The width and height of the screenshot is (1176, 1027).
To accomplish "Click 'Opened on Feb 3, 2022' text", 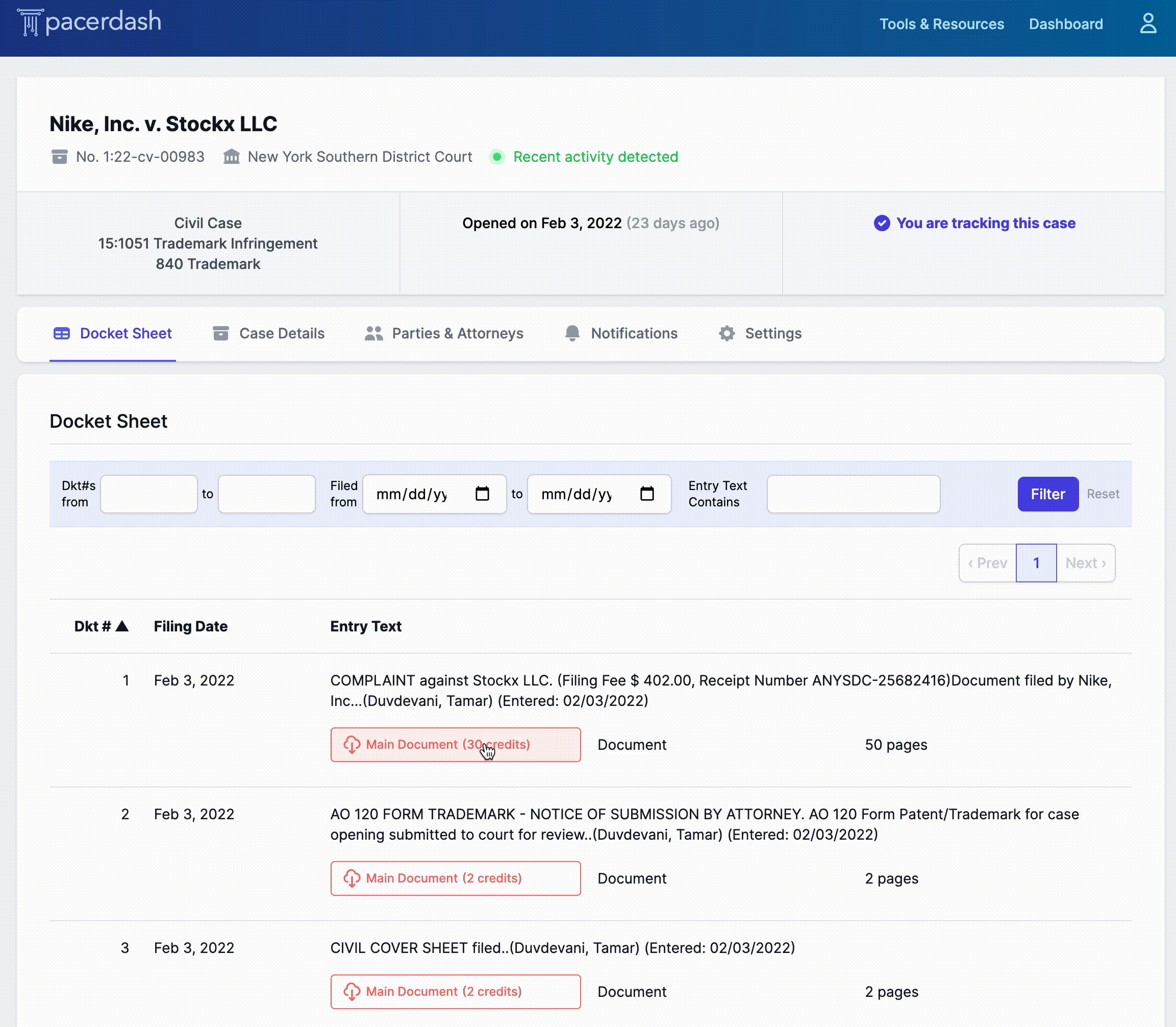I will (x=542, y=223).
